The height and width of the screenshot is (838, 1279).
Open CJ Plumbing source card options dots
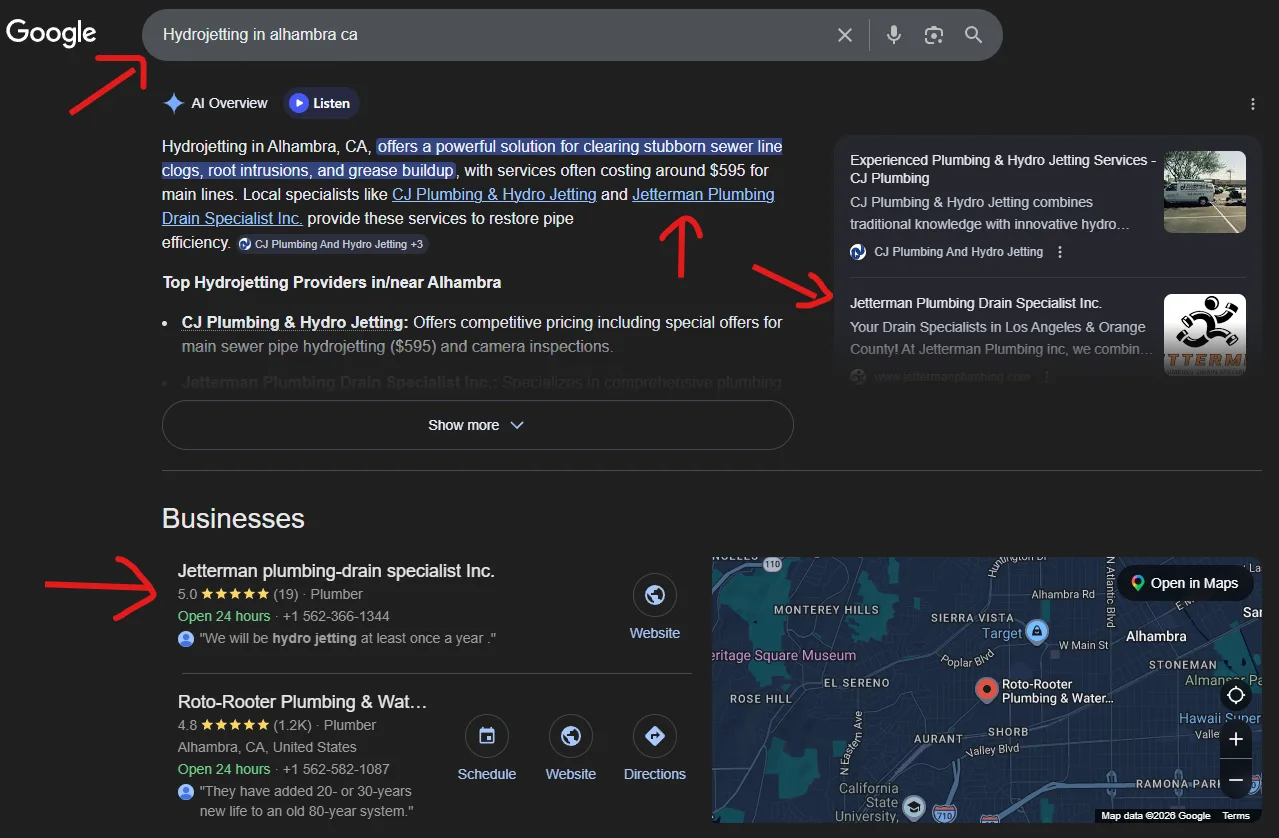1060,252
